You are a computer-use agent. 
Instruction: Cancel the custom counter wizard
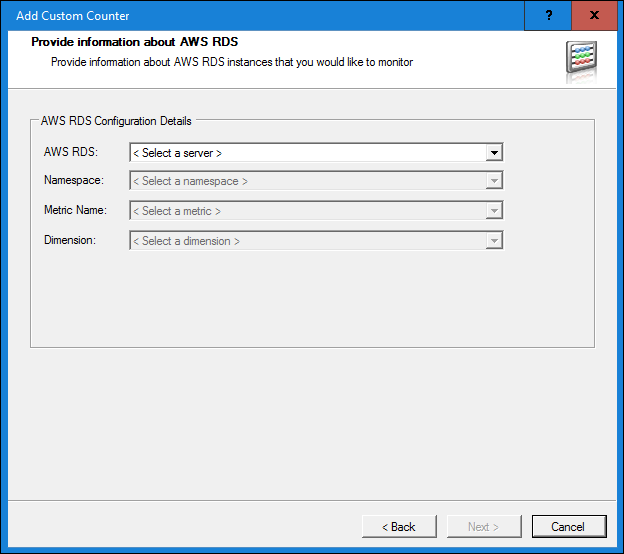click(568, 526)
